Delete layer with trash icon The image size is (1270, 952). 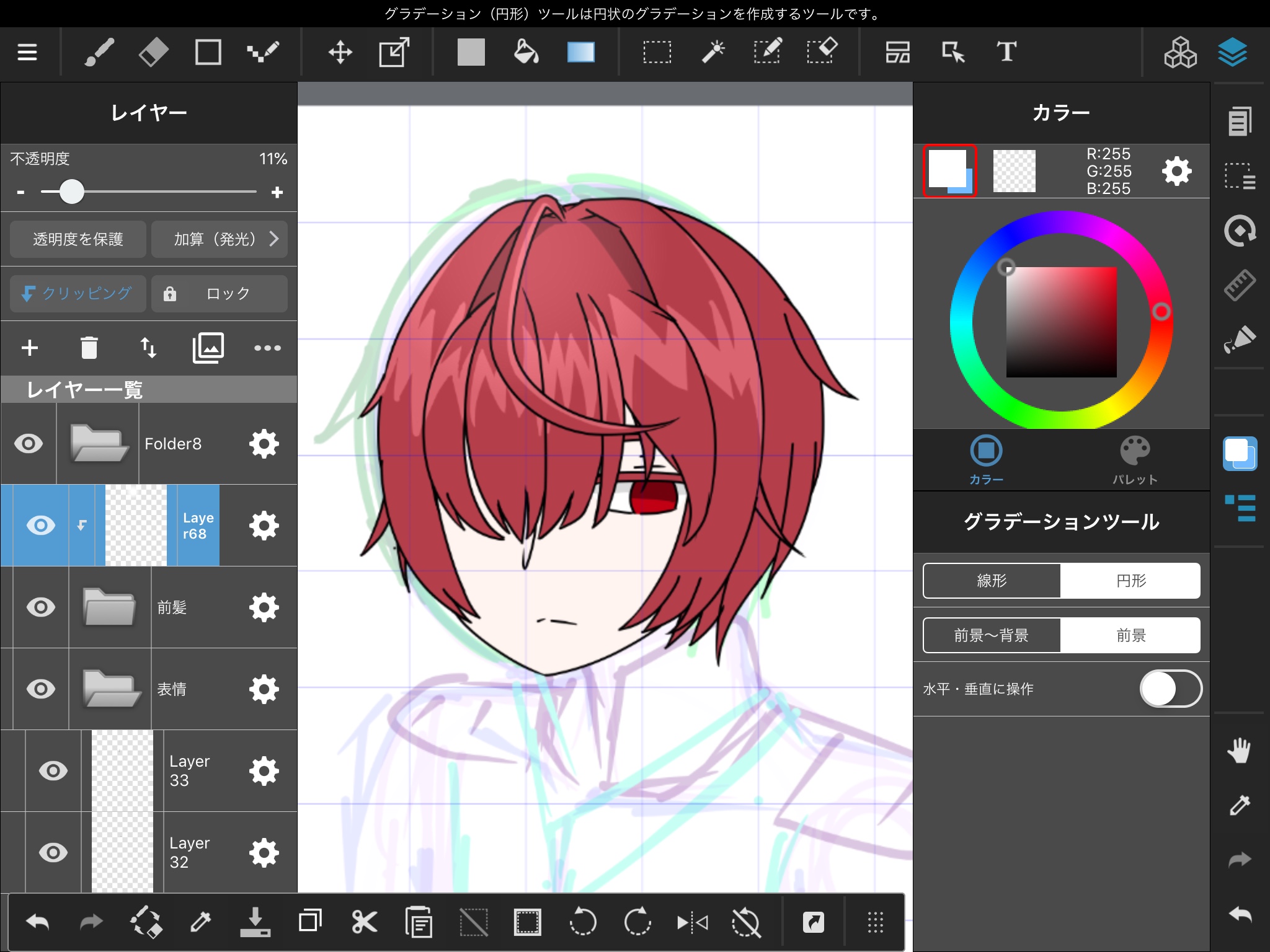coord(89,348)
